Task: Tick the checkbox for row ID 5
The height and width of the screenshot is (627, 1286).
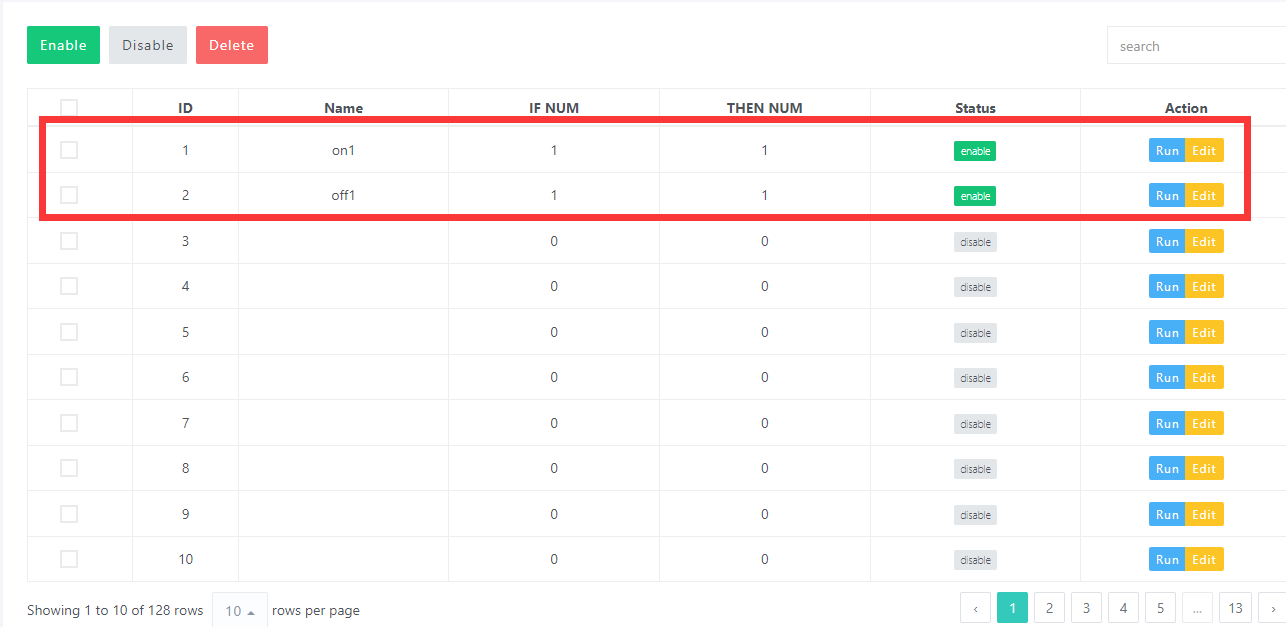Action: [69, 332]
